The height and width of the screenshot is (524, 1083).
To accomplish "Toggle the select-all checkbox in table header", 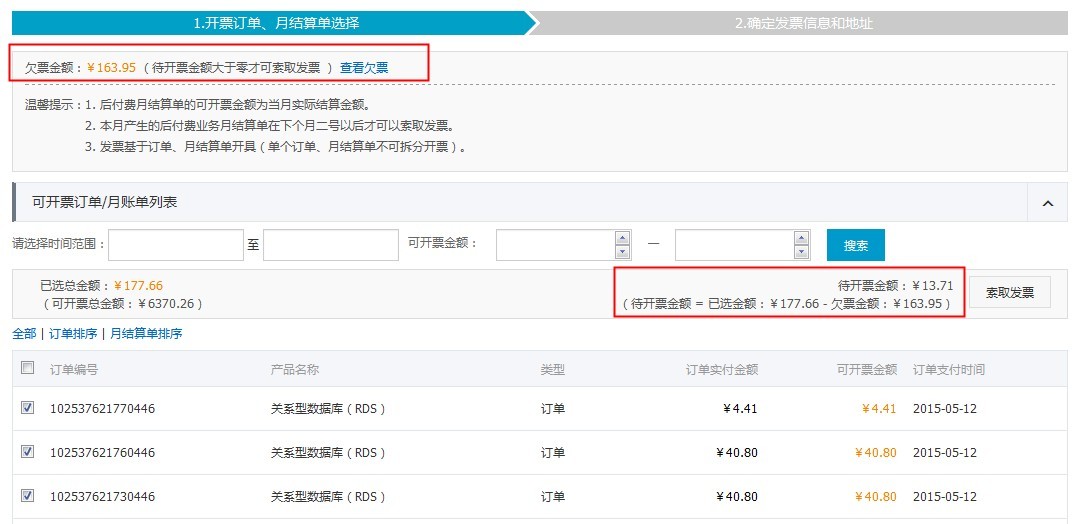I will (28, 368).
